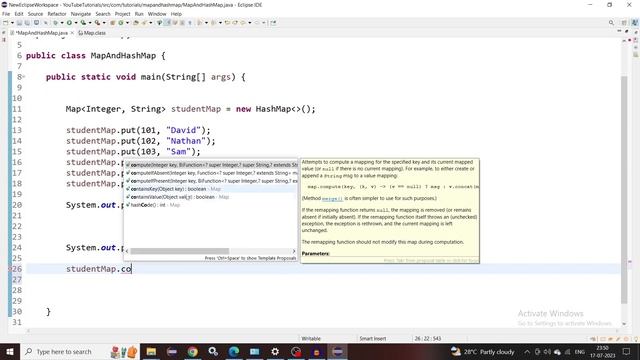Click 26 : 22 : 543 cursor position status
Image resolution: width=640 pixels, height=360 pixels.
(x=428, y=338)
